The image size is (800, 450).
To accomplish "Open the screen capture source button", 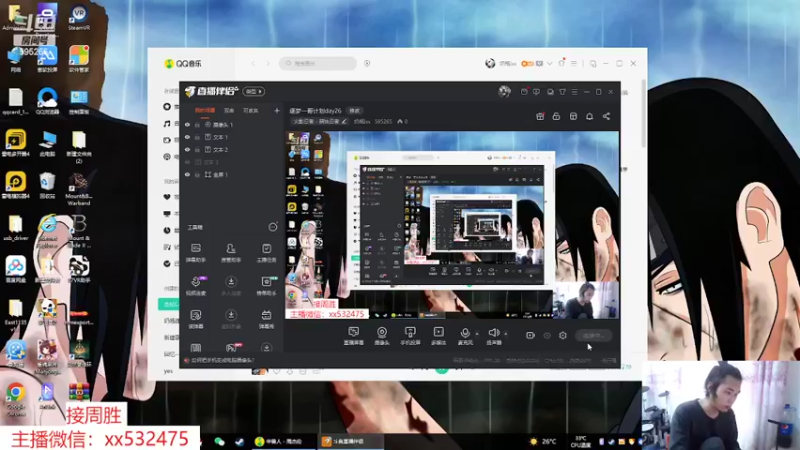I will click(354, 336).
